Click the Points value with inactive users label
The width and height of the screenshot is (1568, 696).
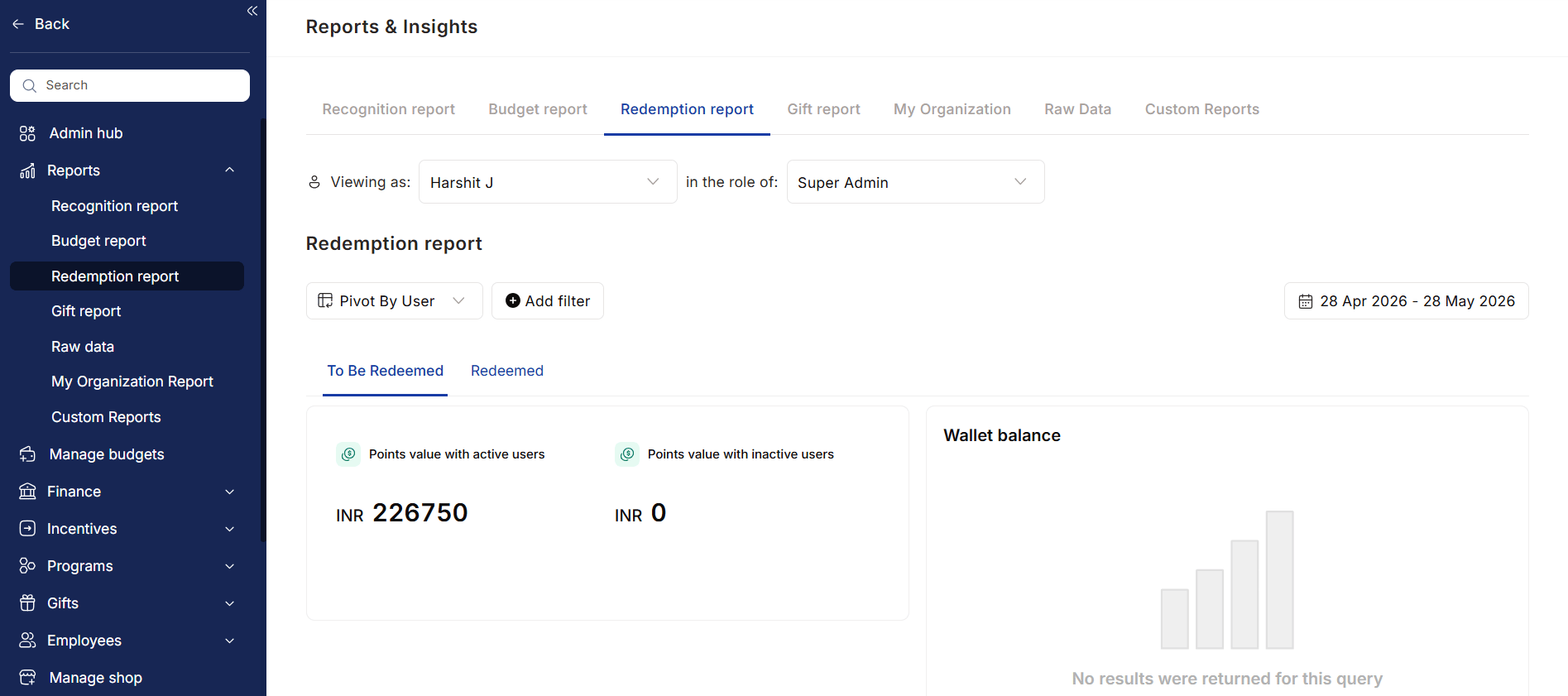741,454
